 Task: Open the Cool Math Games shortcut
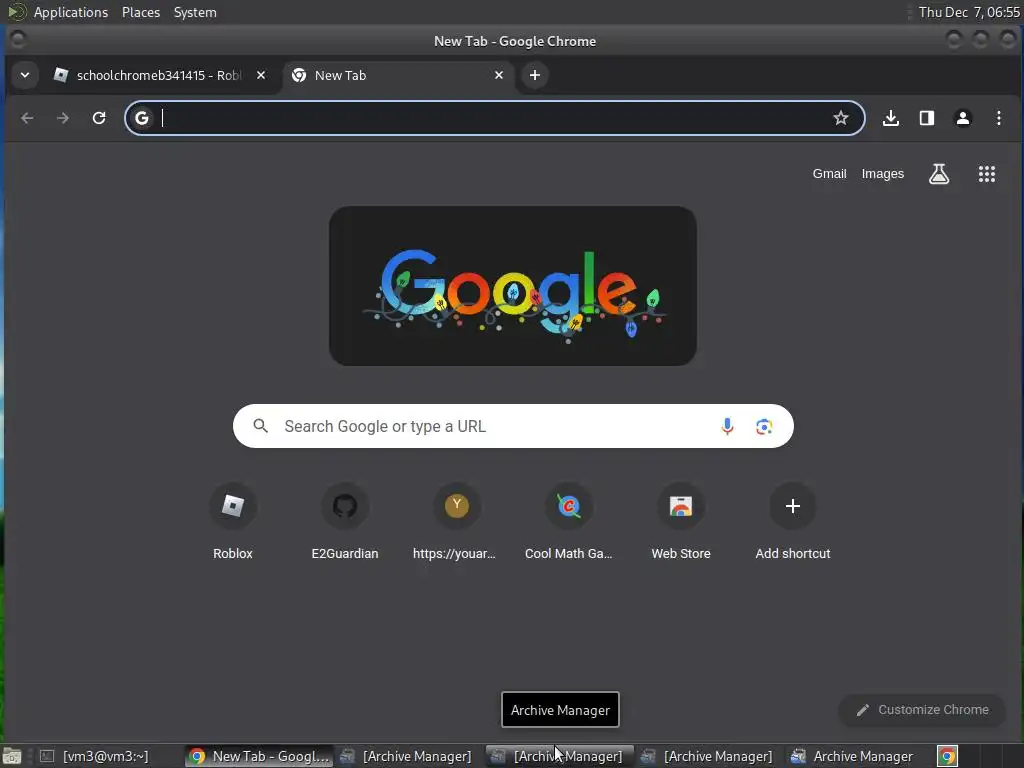[569, 522]
